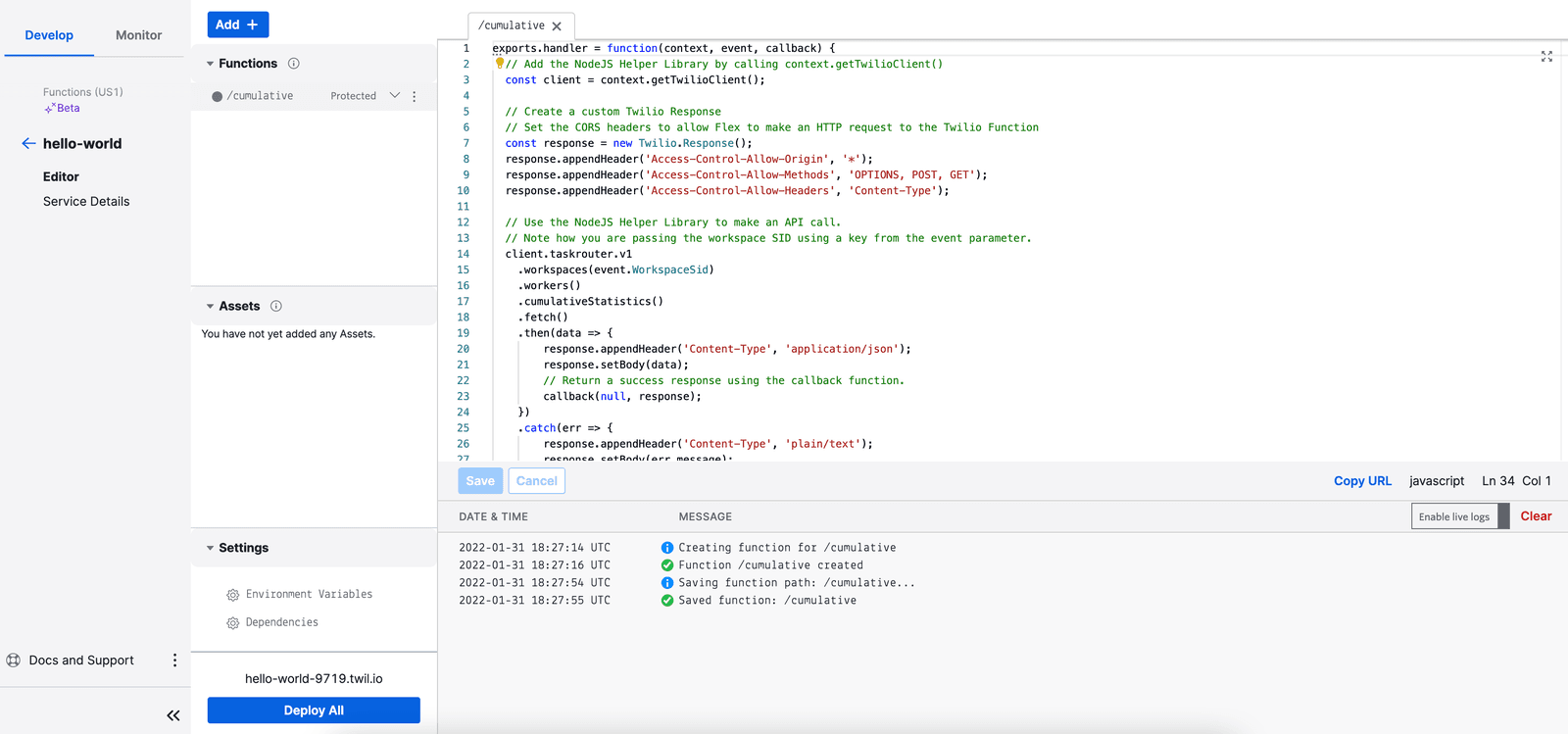Collapse the Functions section
The height and width of the screenshot is (734, 1568).
click(x=210, y=64)
